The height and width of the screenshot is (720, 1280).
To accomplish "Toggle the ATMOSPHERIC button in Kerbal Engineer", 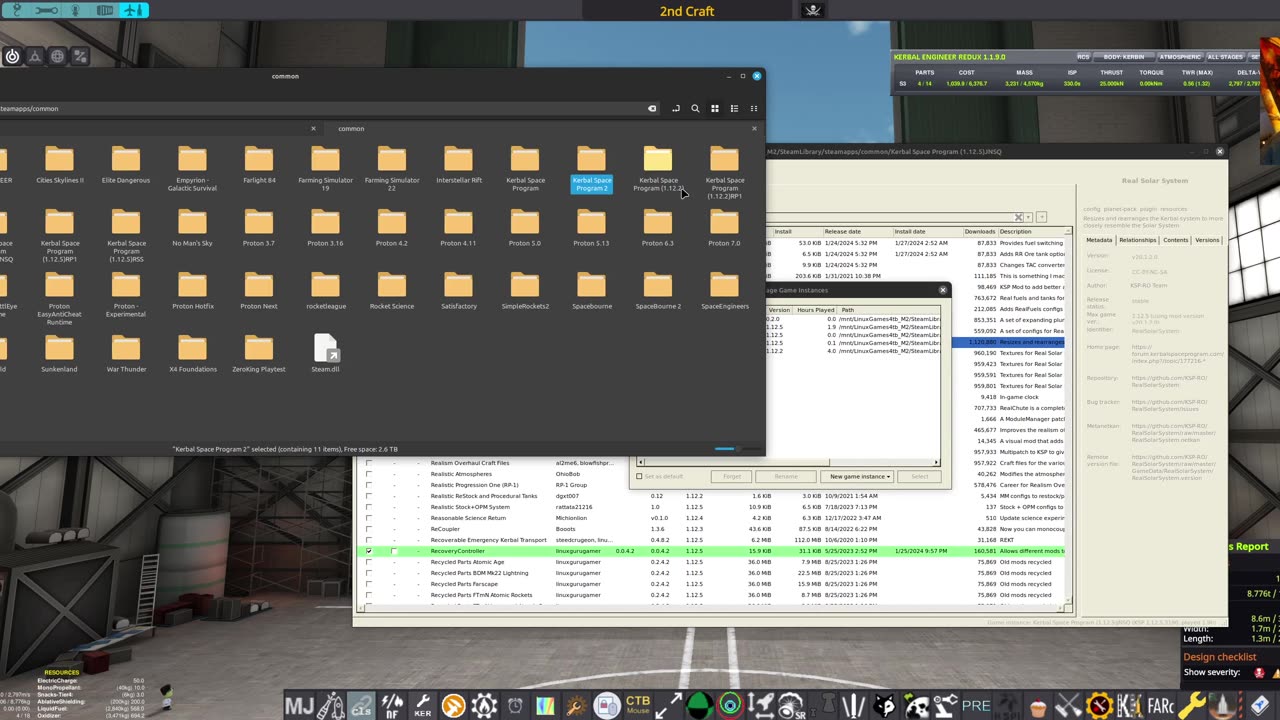I will tap(1180, 57).
